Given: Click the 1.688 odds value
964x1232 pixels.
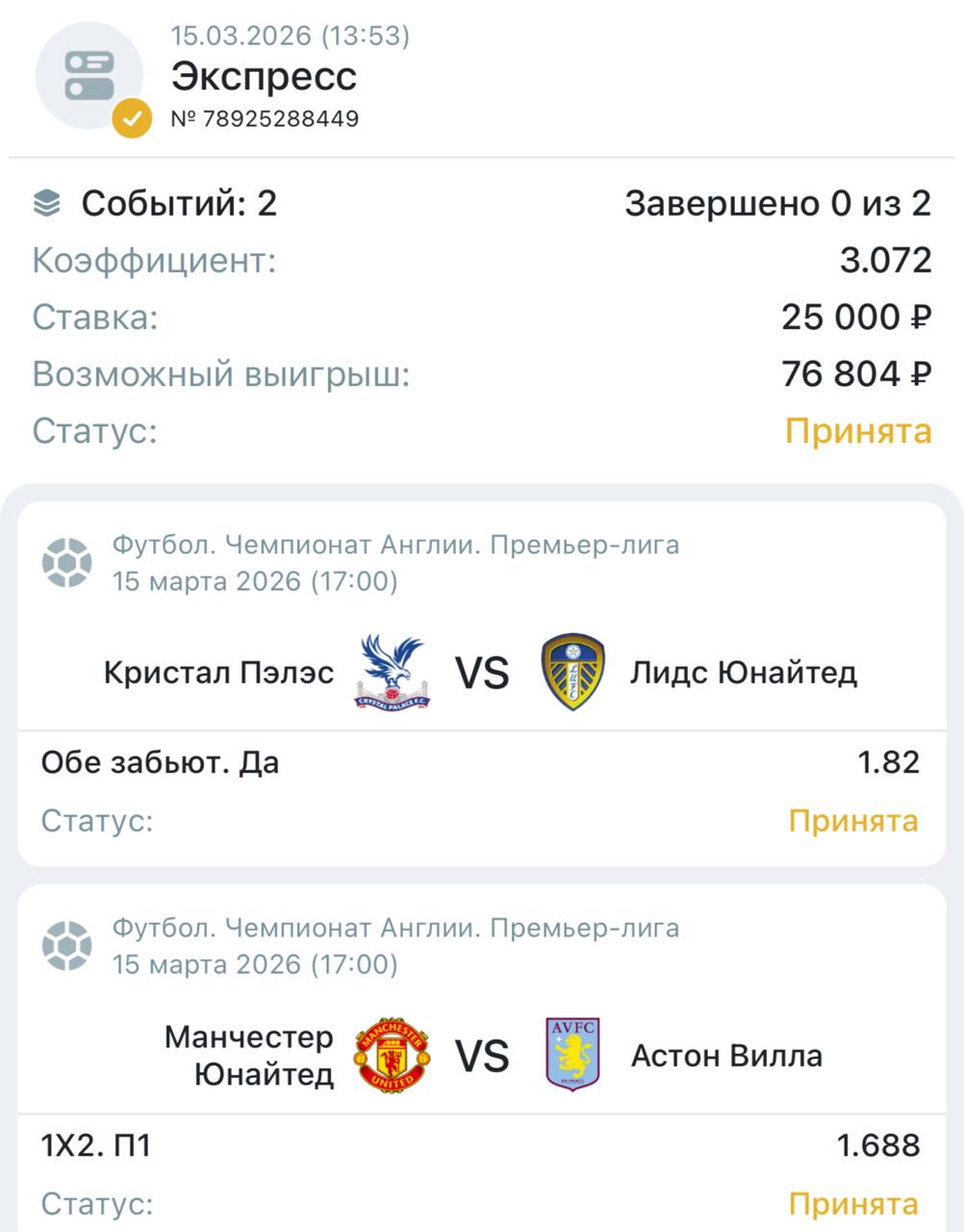Looking at the screenshot, I should (877, 1145).
